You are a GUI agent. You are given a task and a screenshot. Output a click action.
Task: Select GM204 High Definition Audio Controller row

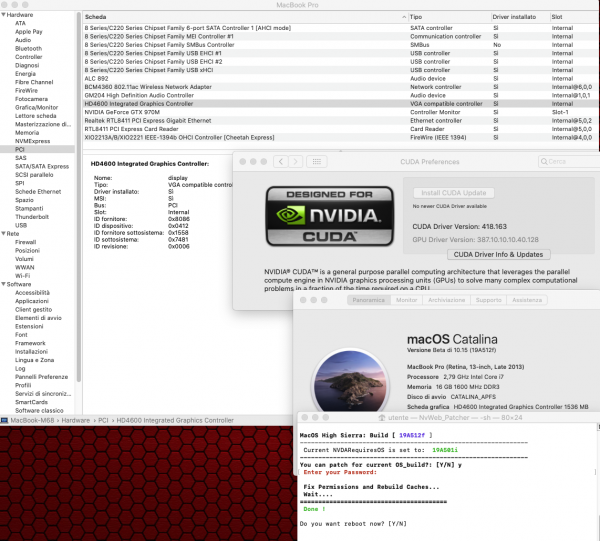[x=340, y=95]
